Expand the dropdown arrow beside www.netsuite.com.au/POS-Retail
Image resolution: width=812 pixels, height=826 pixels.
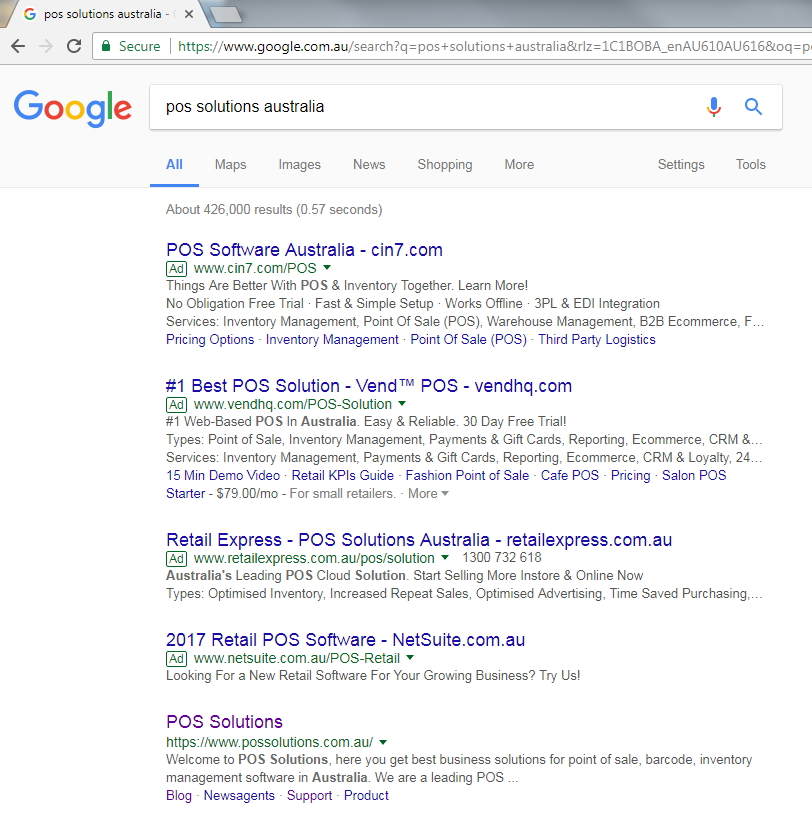(x=410, y=657)
